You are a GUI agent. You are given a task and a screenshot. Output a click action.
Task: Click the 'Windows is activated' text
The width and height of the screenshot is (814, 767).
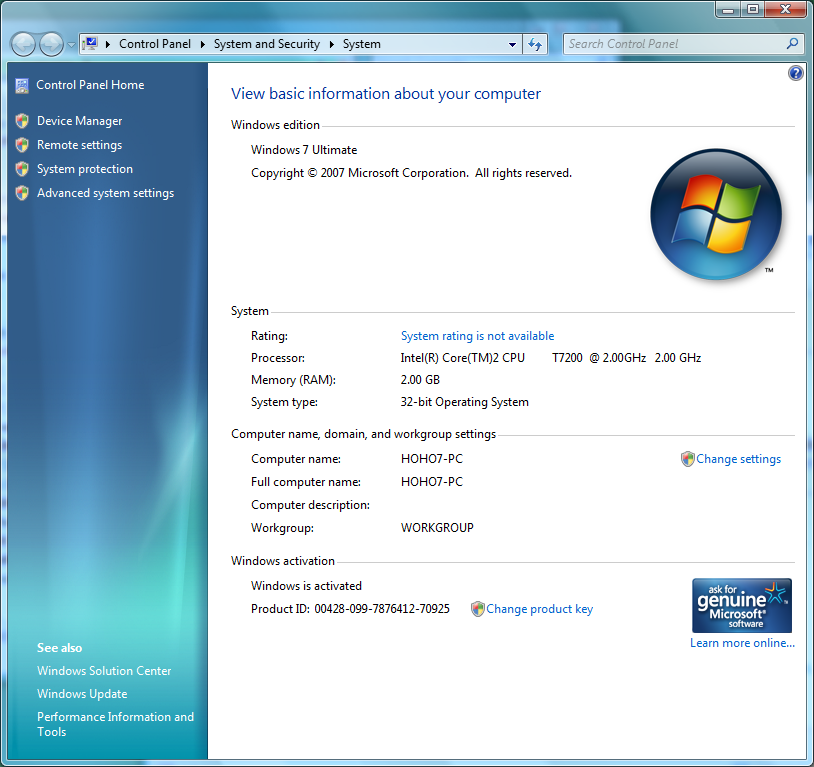click(306, 586)
